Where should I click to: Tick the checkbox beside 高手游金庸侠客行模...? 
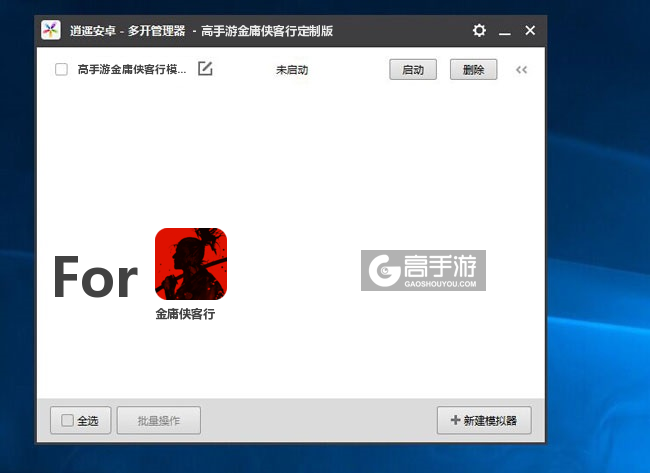[x=61, y=69]
